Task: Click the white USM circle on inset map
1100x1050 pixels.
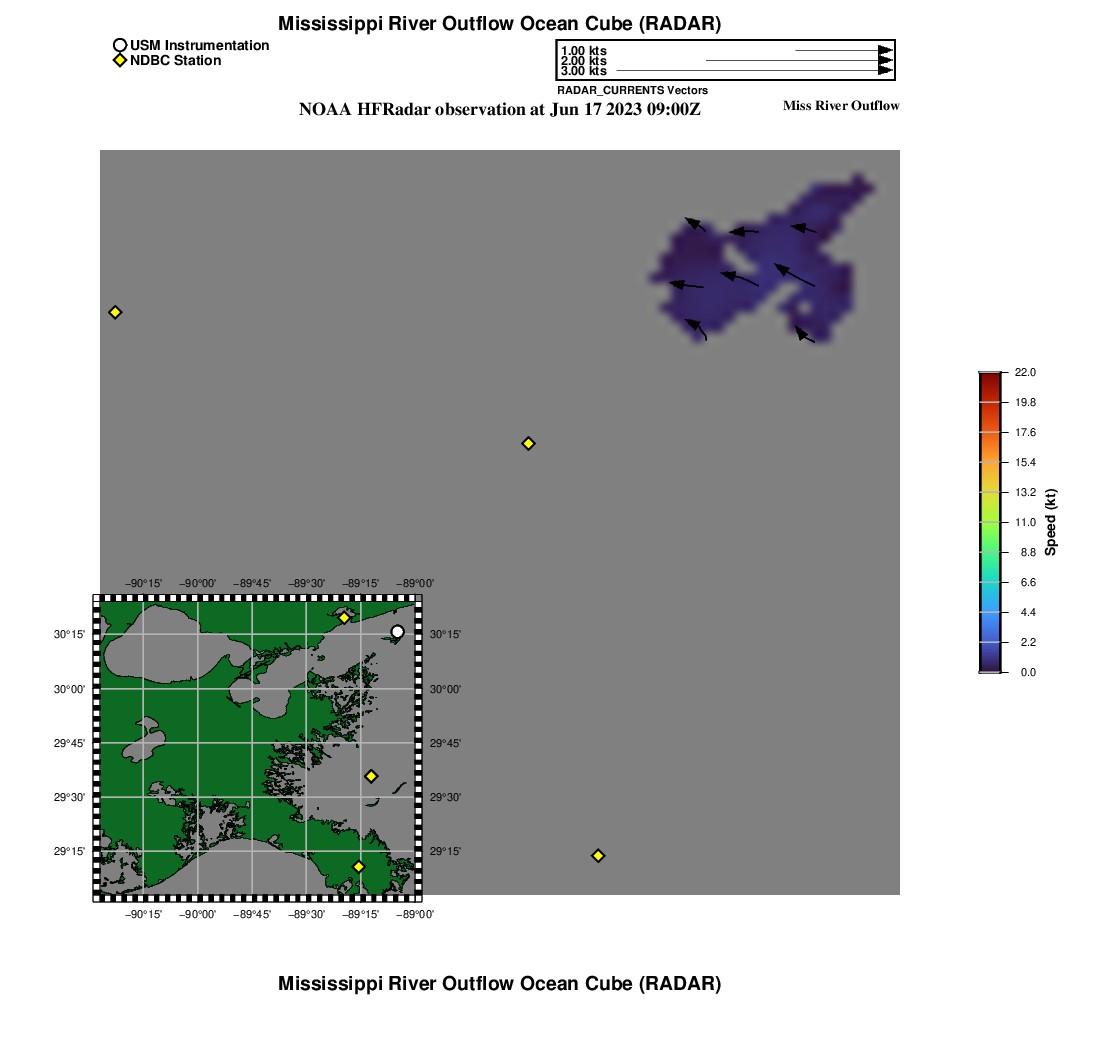Action: coord(397,631)
